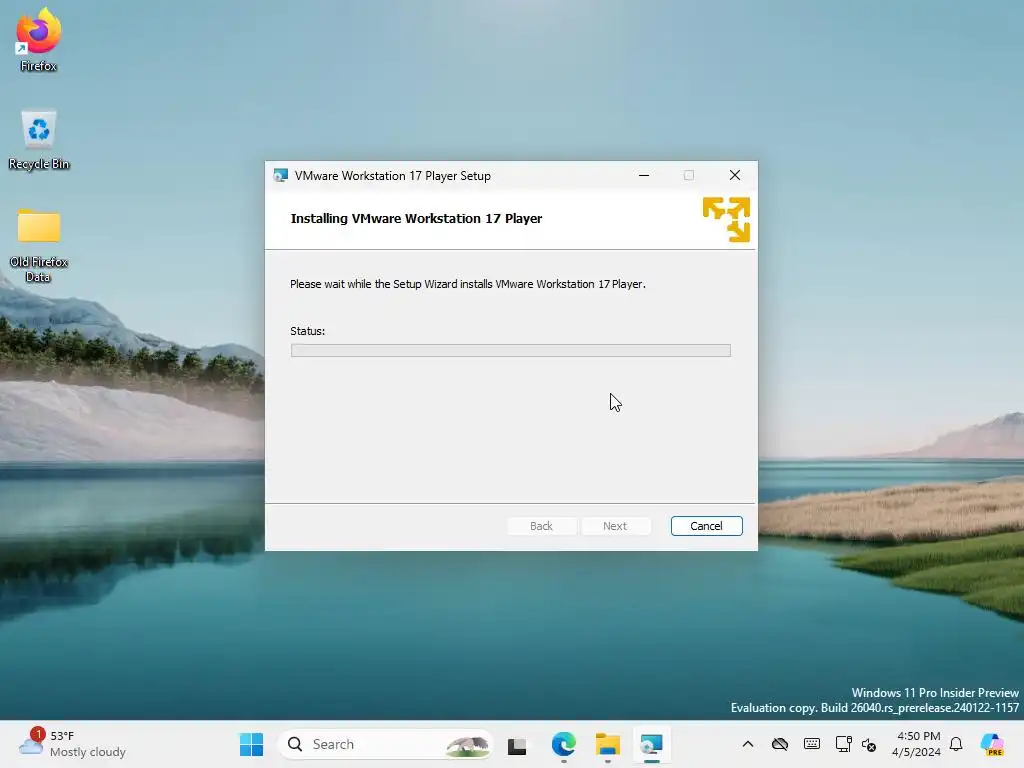The height and width of the screenshot is (768, 1024).
Task: Click the OneDrive cloud tray icon
Action: click(x=780, y=744)
